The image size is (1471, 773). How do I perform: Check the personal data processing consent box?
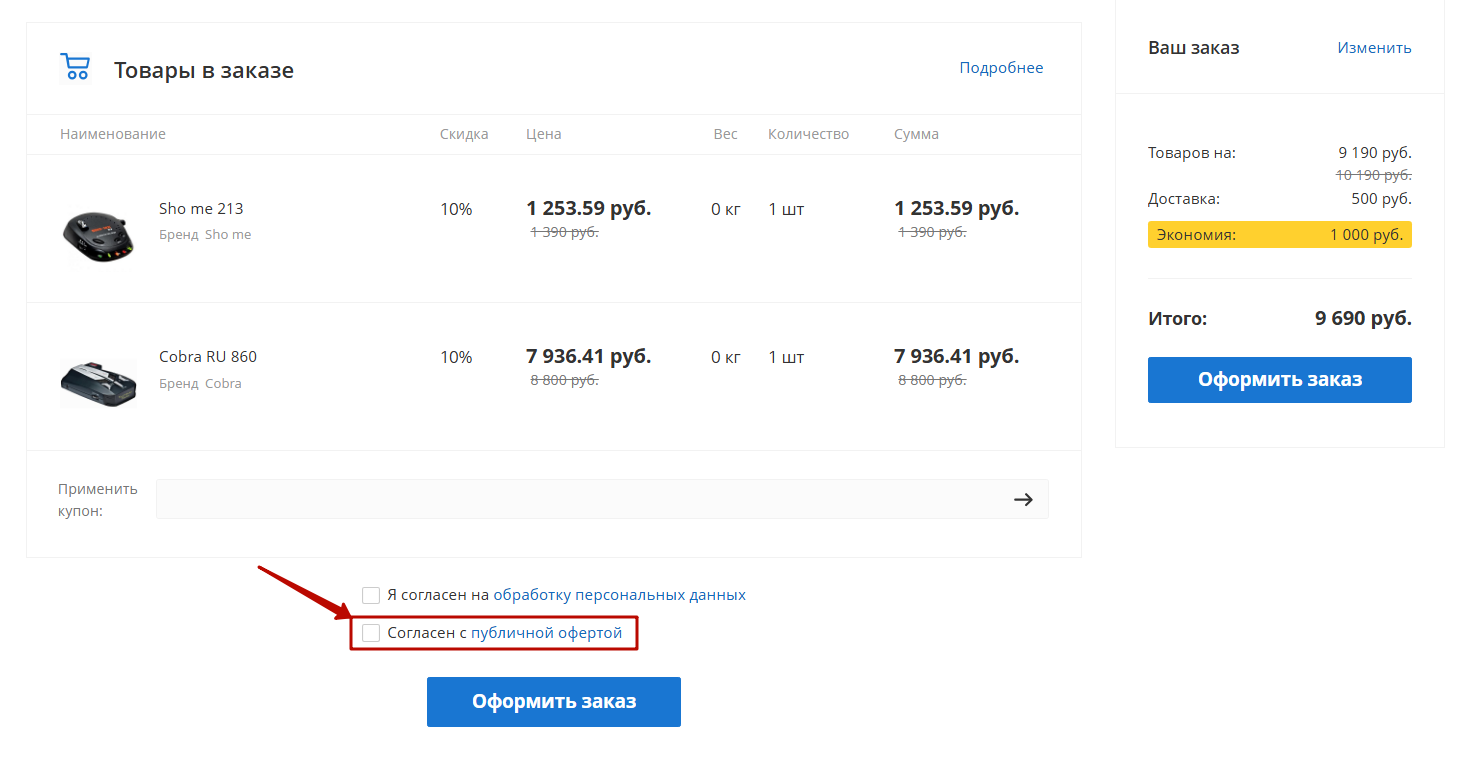point(371,595)
